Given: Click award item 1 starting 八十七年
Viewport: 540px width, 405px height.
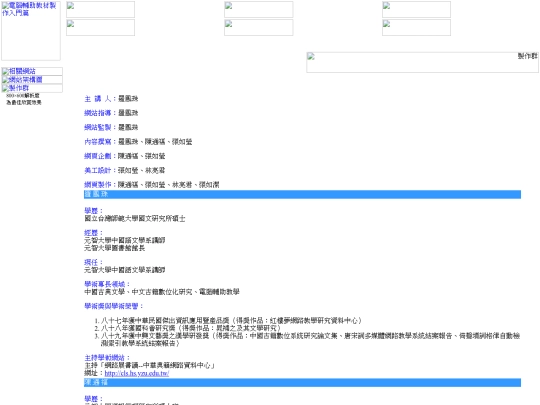Looking at the screenshot, I should click(231, 321).
